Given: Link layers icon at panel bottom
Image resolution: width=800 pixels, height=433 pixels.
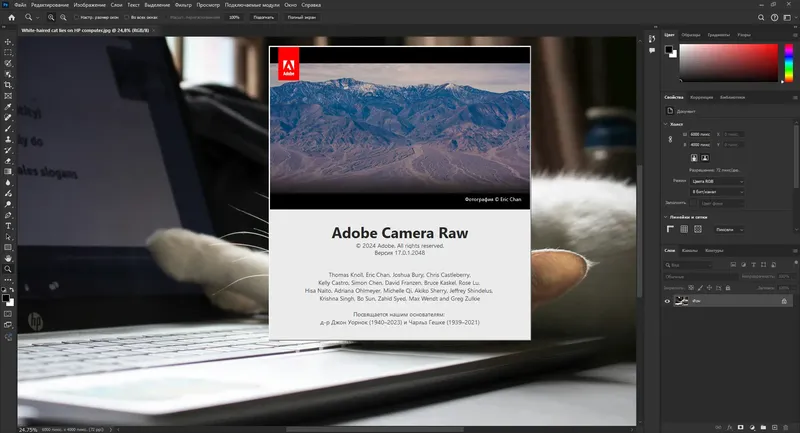Looking at the screenshot, I should [x=718, y=427].
